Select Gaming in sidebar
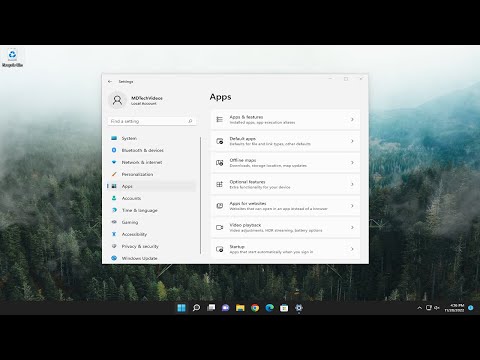Viewport: 480px width, 360px height. 152,222
